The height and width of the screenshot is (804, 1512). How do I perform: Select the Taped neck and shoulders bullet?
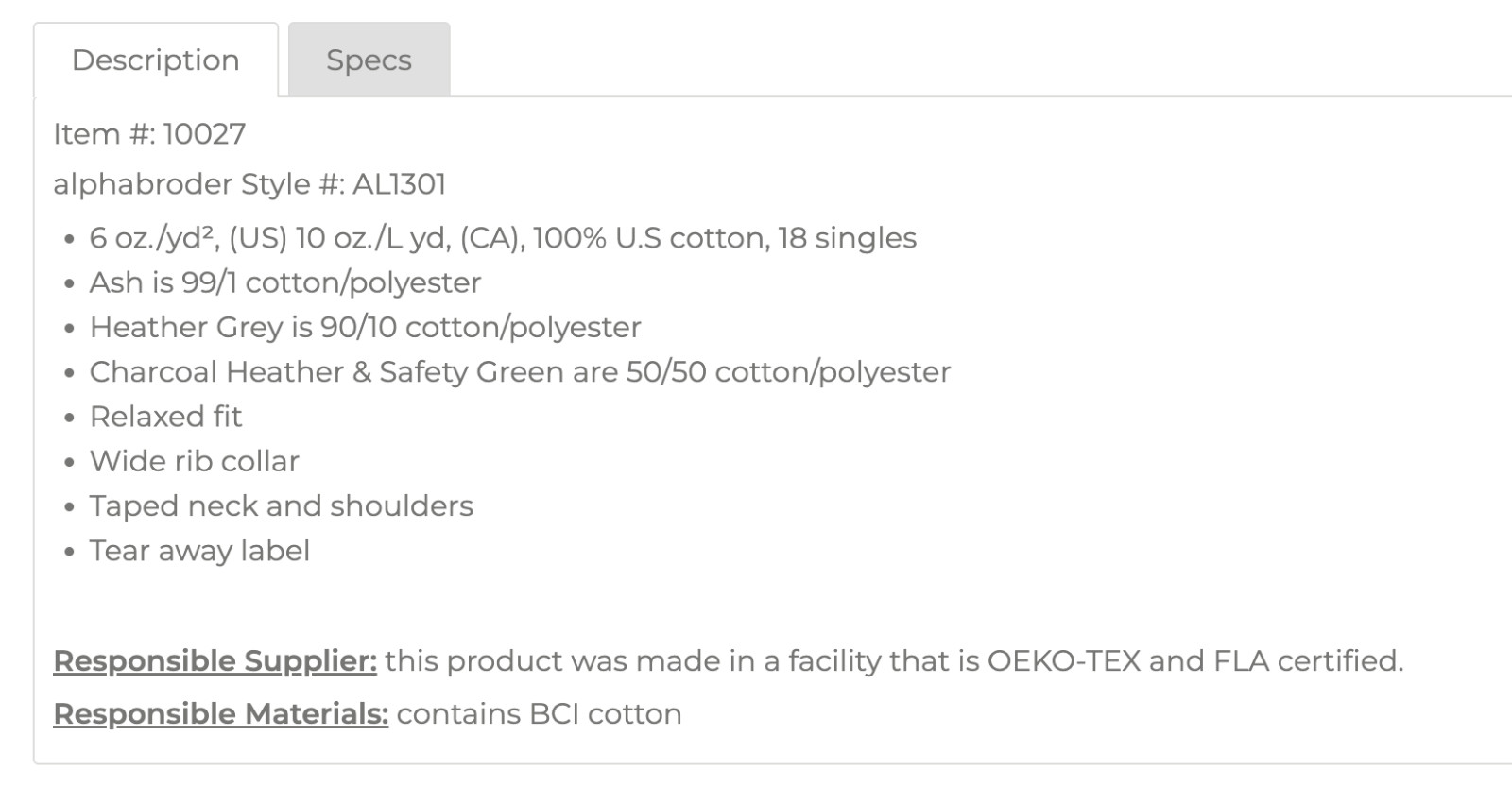pyautogui.click(x=281, y=505)
